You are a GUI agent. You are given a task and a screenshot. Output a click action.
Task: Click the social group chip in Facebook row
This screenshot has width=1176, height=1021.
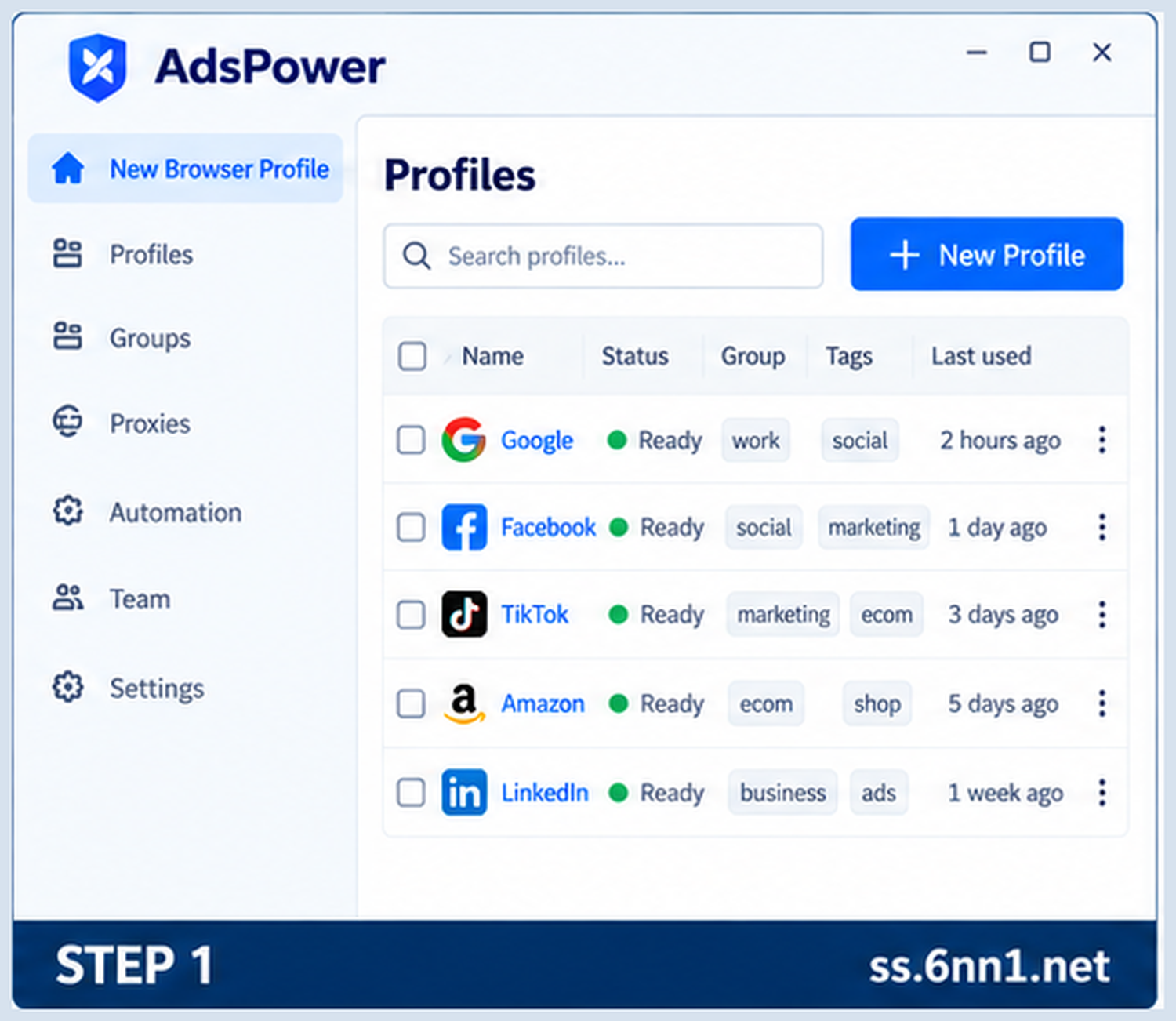tap(764, 527)
